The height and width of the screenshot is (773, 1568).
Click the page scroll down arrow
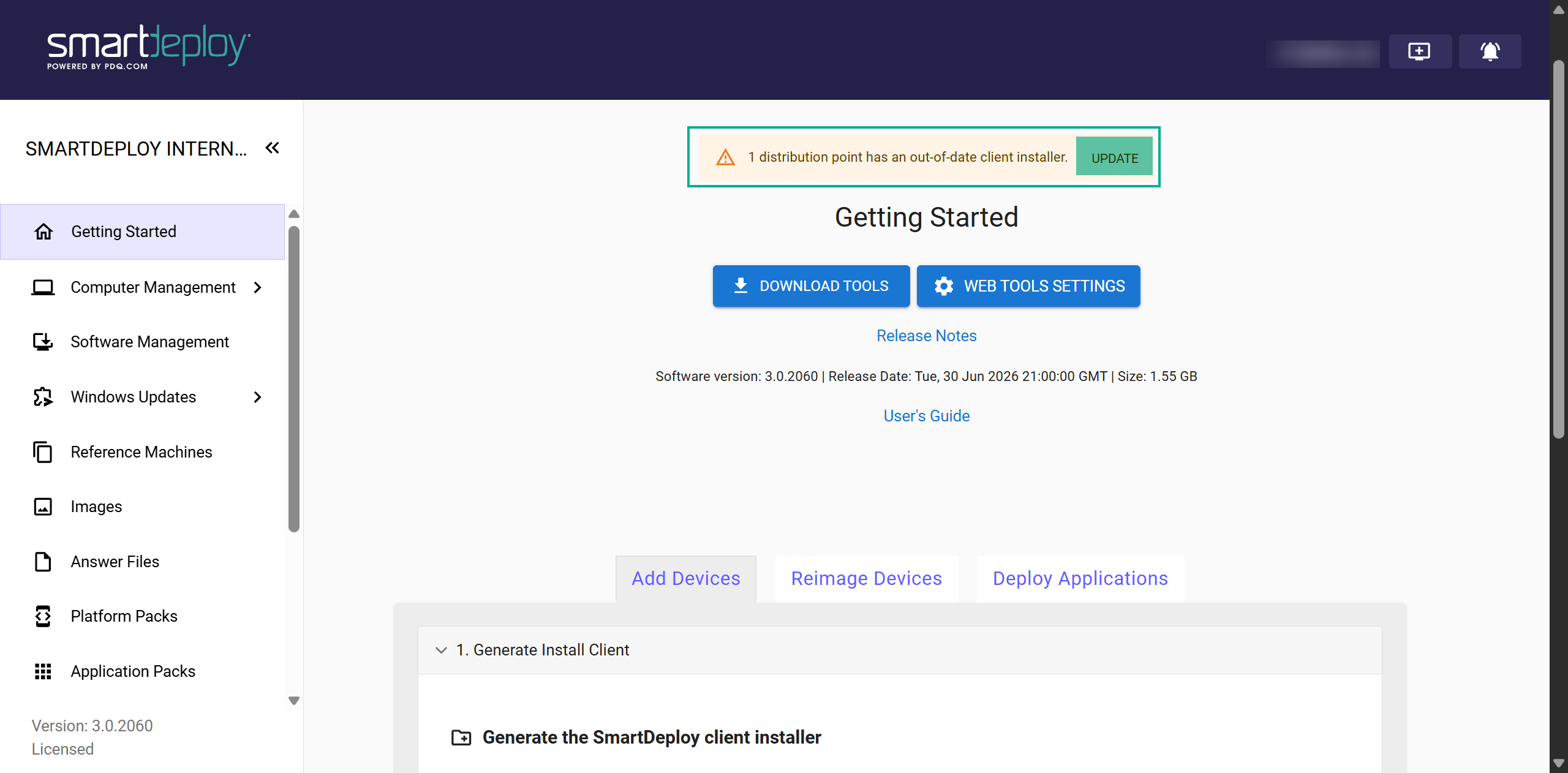coord(1559,763)
